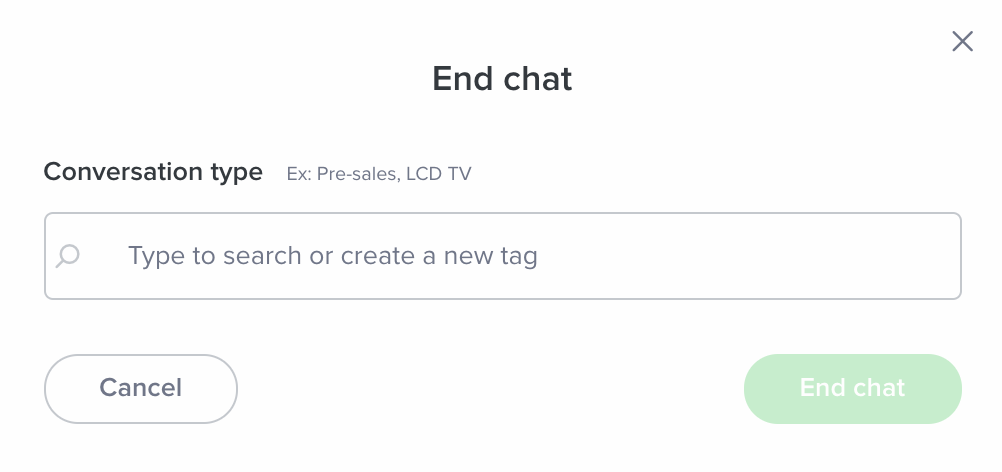Click the empty area inside the tag box
Screen dimensions: 1002x472
click(748, 256)
